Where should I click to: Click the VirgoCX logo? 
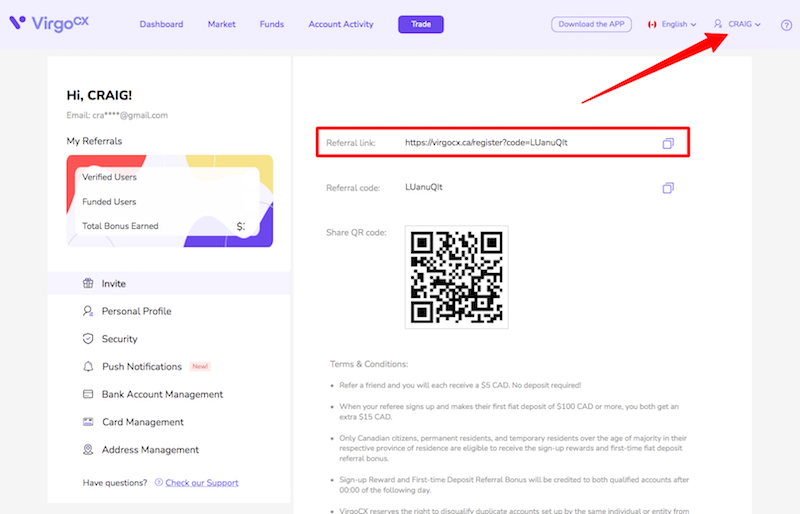click(x=49, y=23)
